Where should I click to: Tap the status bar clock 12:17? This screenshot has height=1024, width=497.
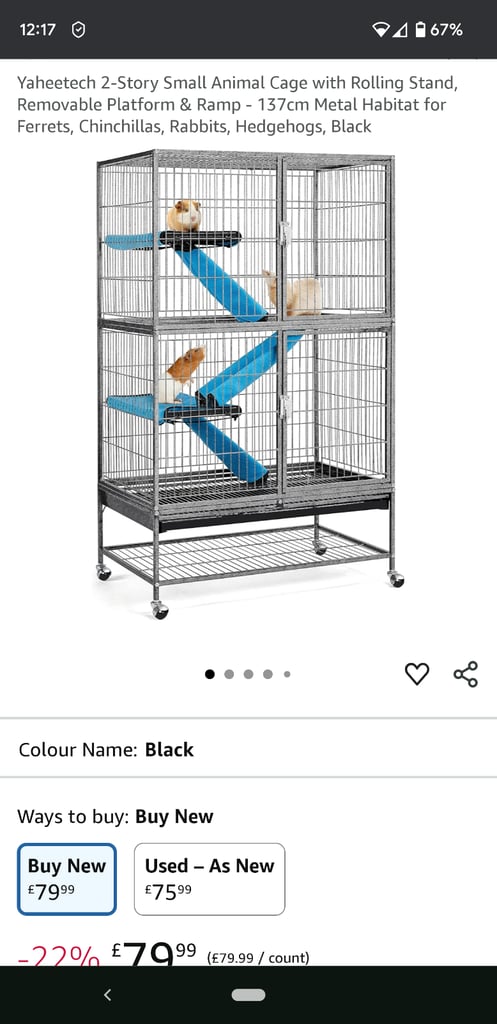point(38,29)
